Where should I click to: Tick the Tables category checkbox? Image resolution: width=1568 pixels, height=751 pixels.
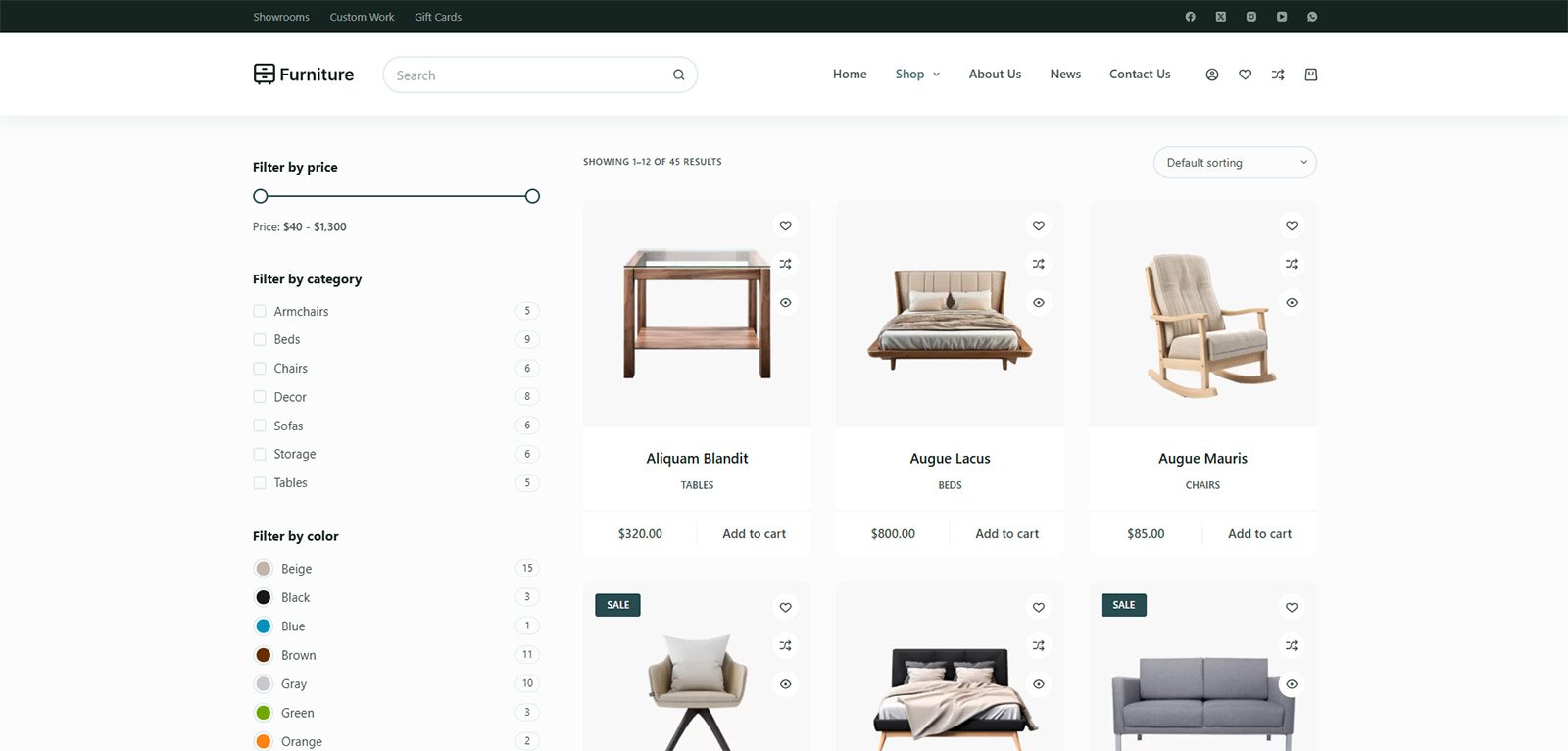260,483
